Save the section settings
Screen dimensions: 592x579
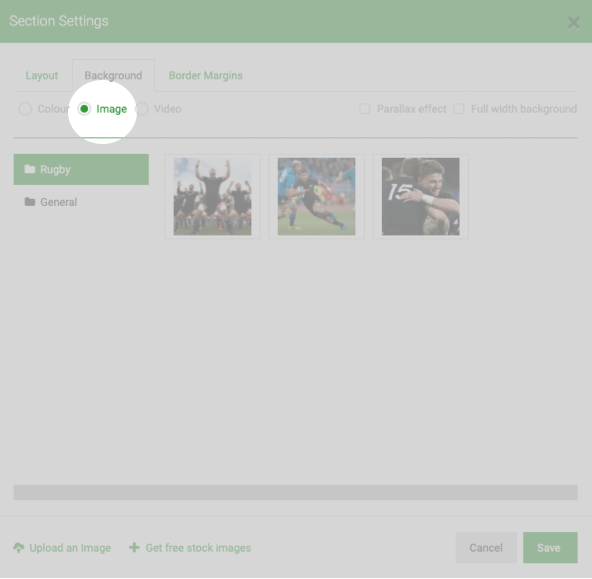[550, 548]
